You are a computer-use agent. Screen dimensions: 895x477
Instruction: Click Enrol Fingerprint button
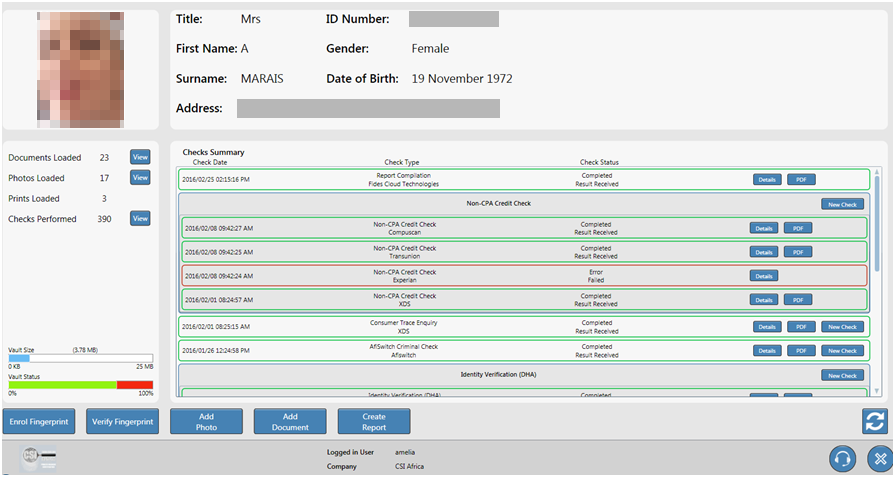[39, 422]
